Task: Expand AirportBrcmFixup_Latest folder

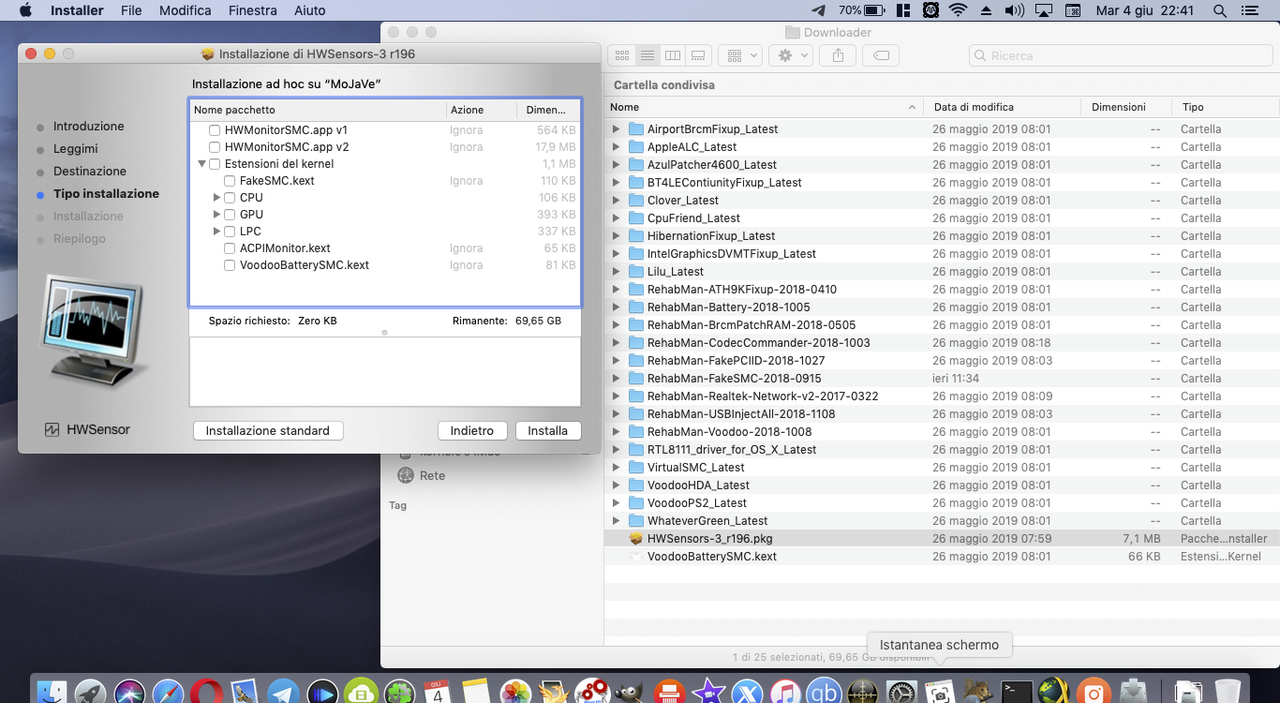Action: 617,129
